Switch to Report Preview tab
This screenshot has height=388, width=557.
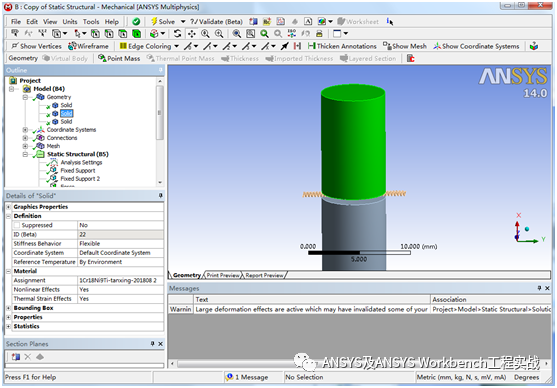tap(265, 275)
